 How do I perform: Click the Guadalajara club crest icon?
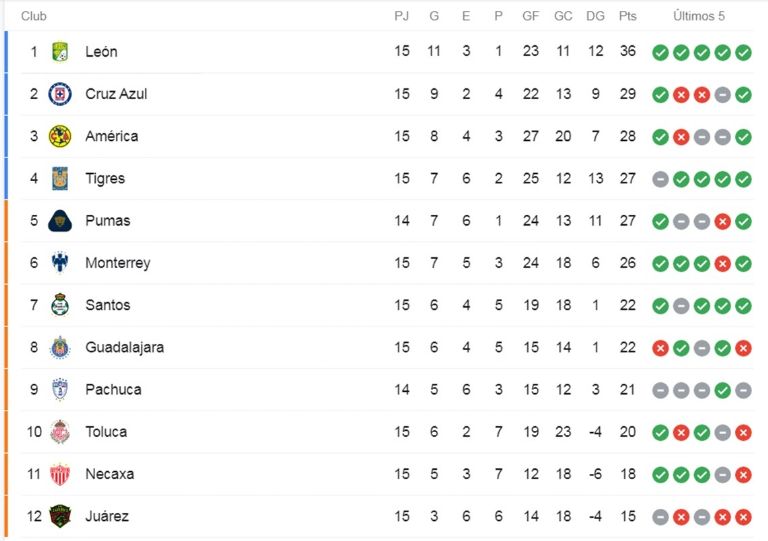click(x=60, y=348)
